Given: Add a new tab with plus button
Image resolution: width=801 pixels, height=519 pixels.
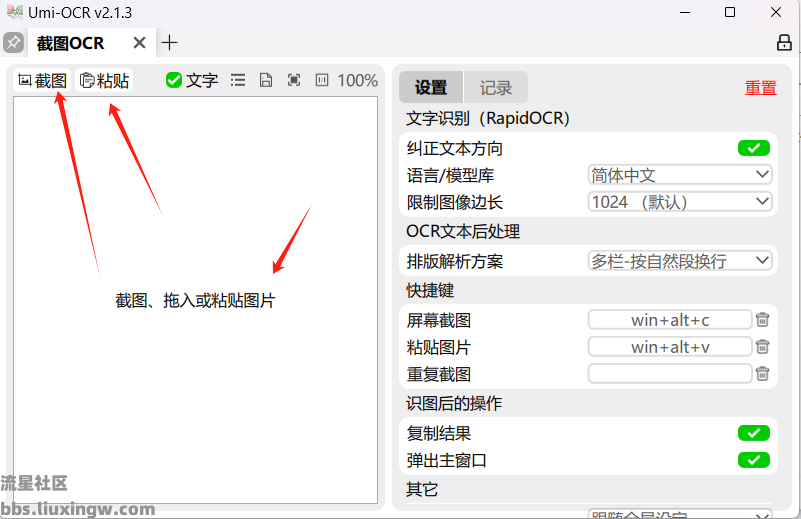Looking at the screenshot, I should point(170,43).
